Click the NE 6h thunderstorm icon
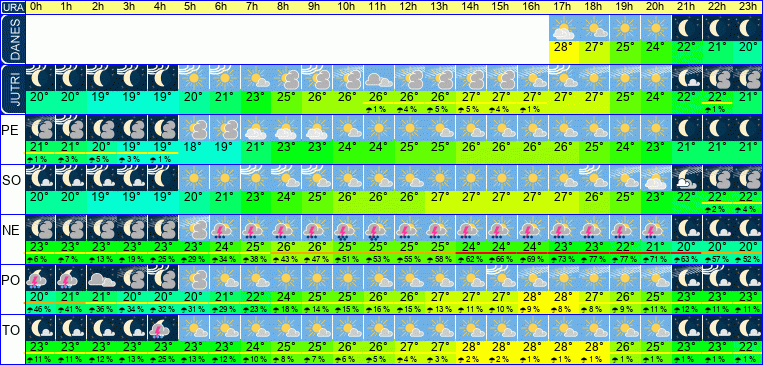This screenshot has width=763, height=365. [x=224, y=228]
